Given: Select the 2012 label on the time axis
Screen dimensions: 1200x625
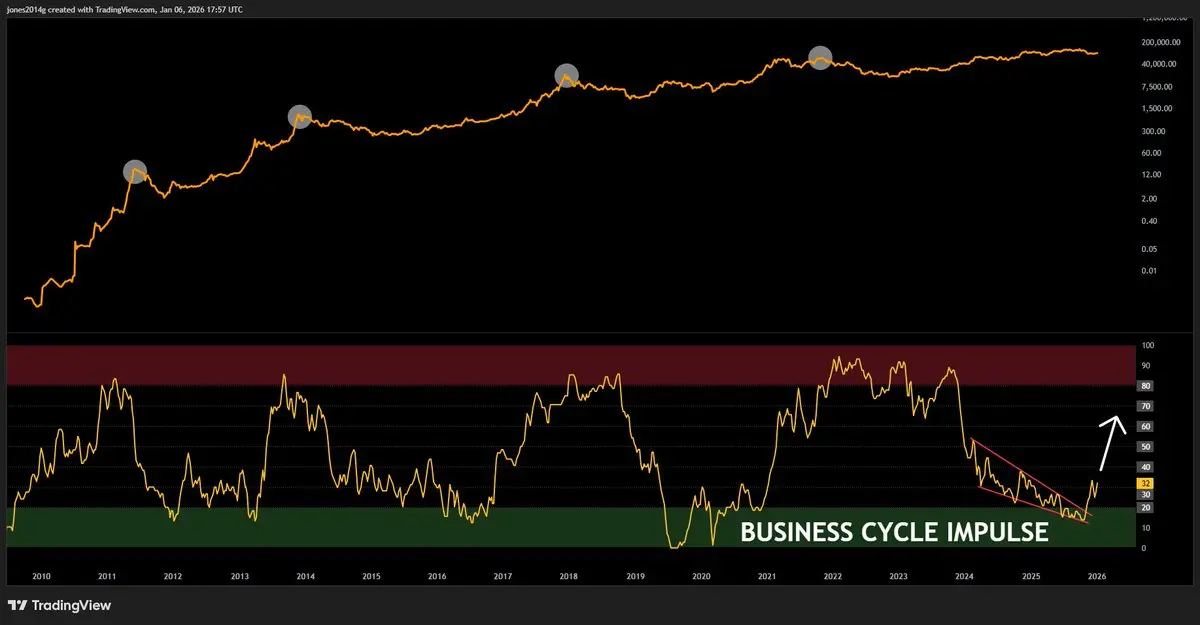Looking at the screenshot, I should pyautogui.click(x=173, y=577).
